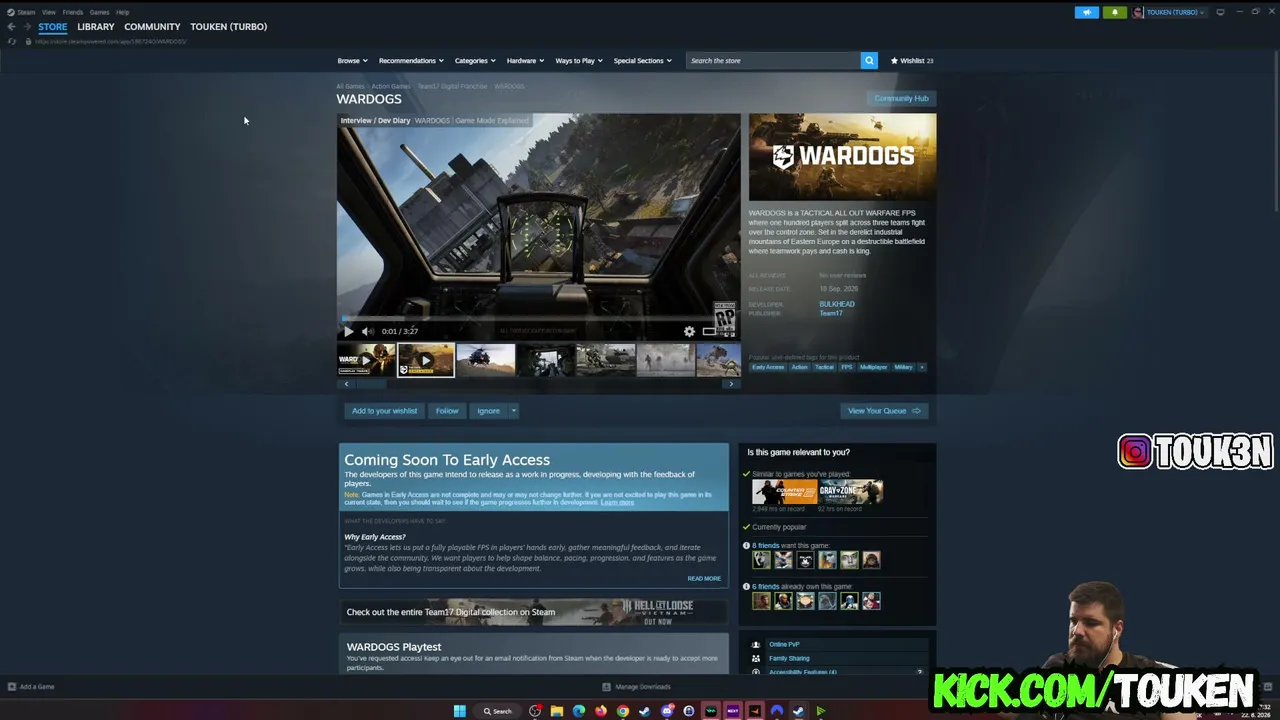This screenshot has width=1280, height=720.
Task: Click Add a Game plus icon
Action: (12, 687)
